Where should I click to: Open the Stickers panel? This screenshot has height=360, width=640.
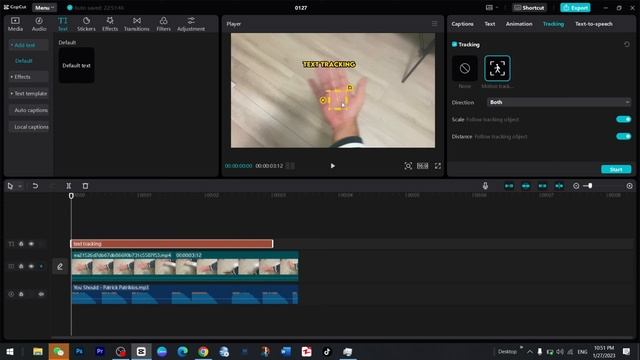[86, 24]
